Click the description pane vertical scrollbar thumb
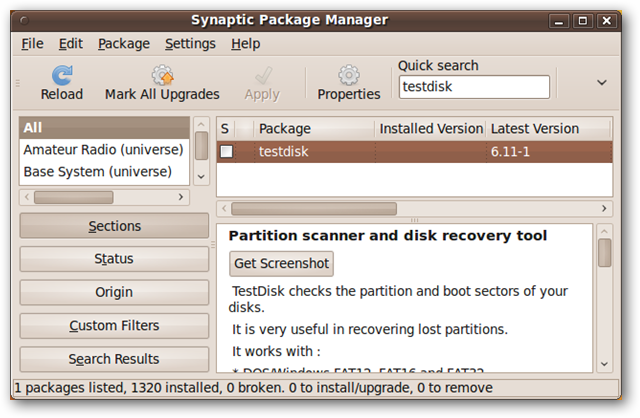The image size is (640, 418). coord(604,253)
